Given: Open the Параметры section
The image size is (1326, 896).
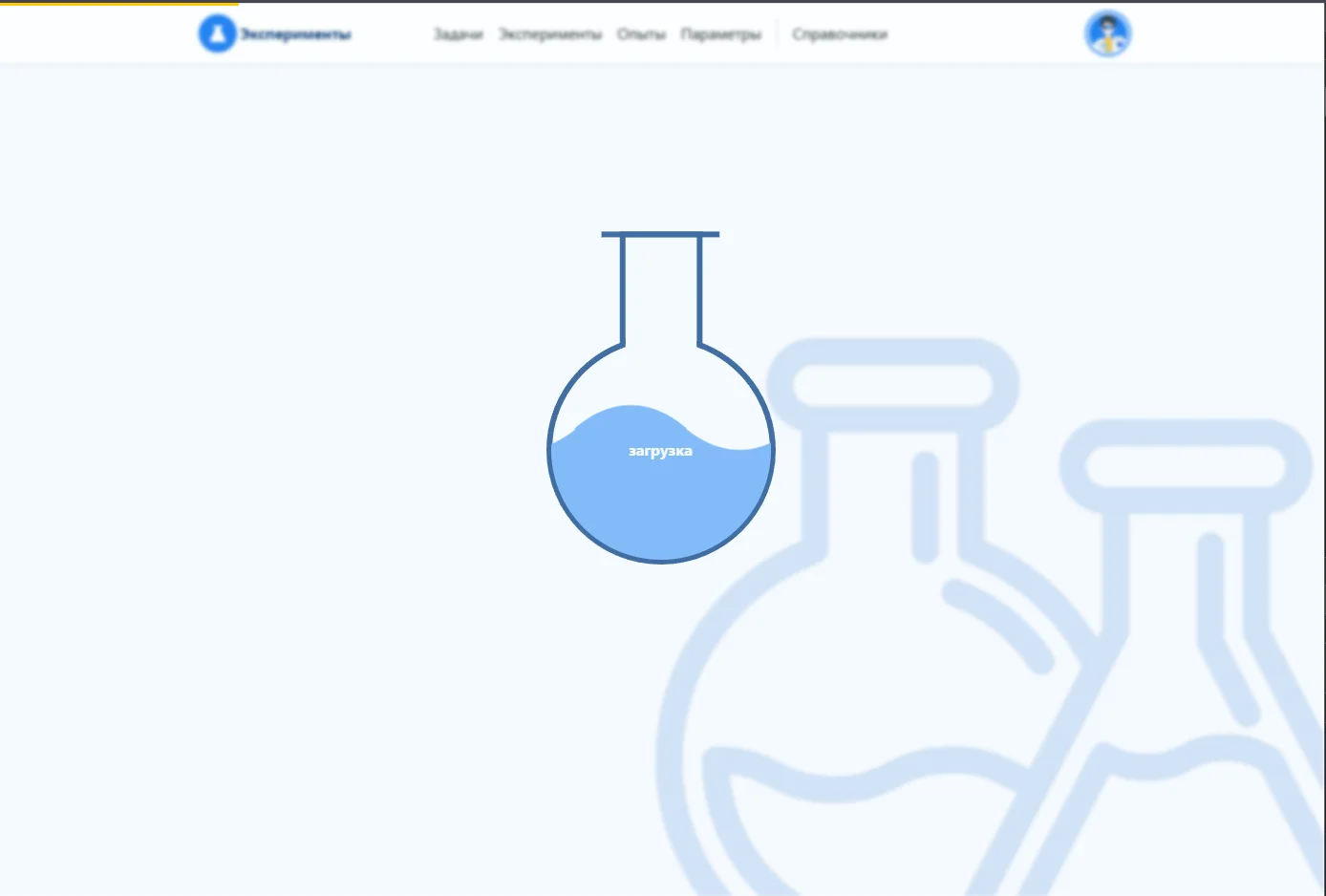Looking at the screenshot, I should pos(720,34).
